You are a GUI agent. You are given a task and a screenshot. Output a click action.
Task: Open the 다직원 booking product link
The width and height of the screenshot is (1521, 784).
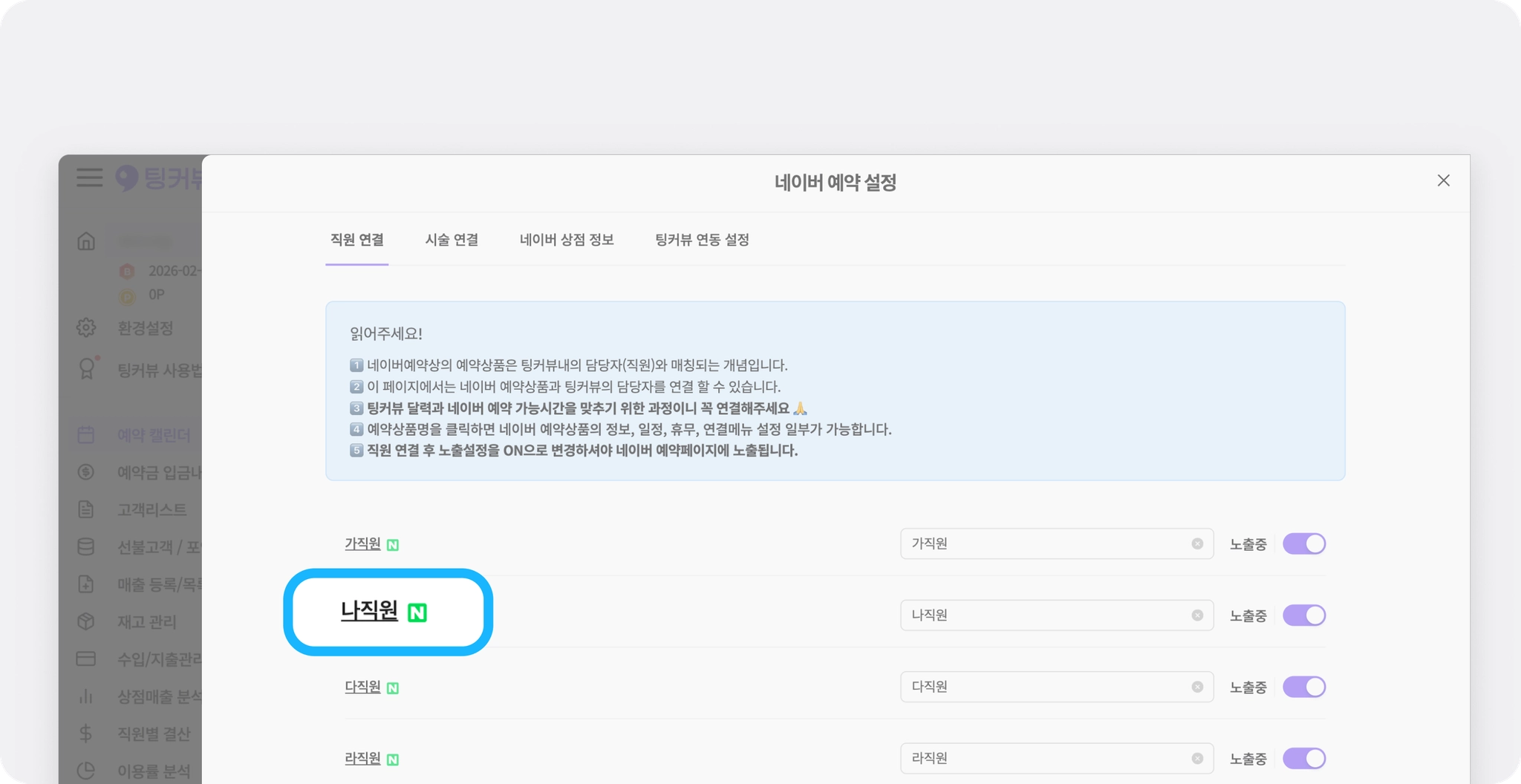(x=362, y=687)
